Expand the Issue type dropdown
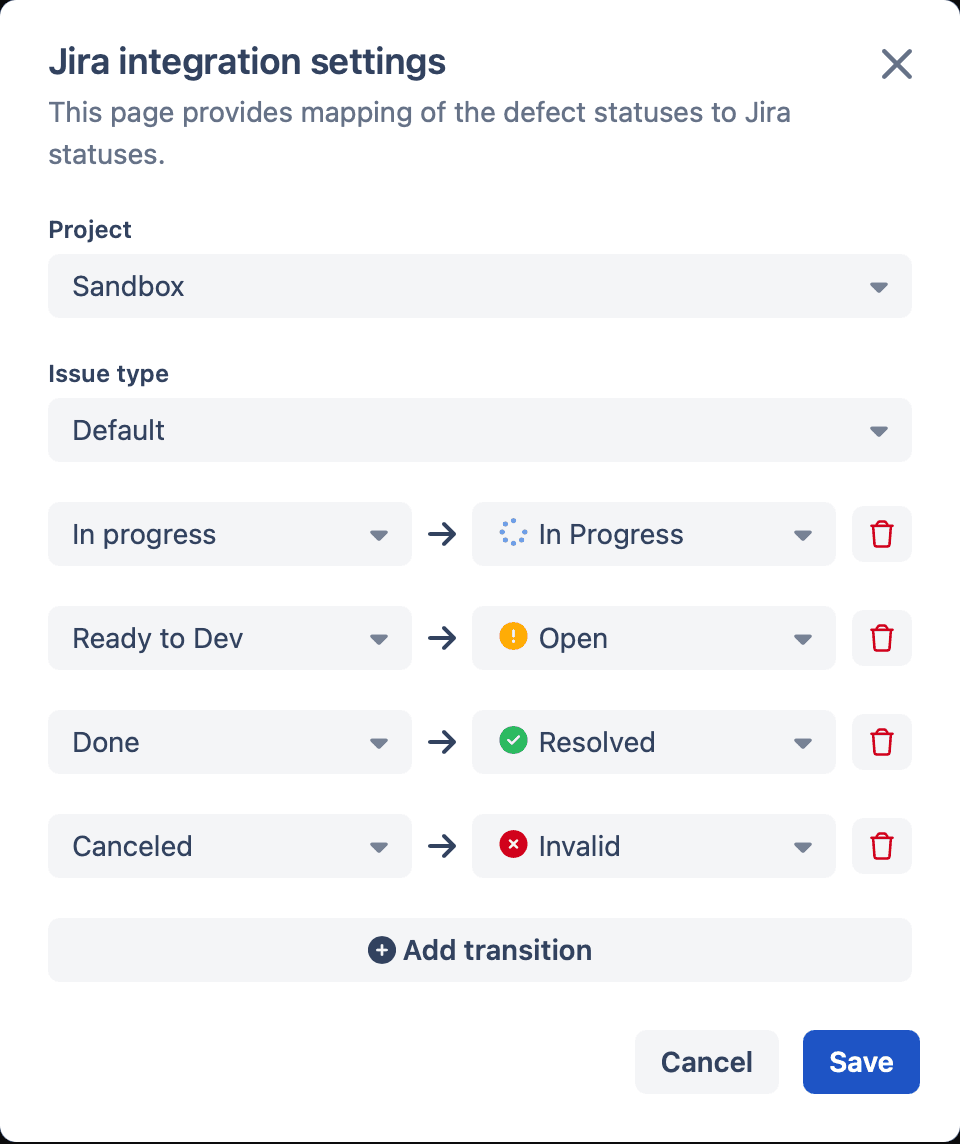The width and height of the screenshot is (960, 1144). click(x=480, y=430)
